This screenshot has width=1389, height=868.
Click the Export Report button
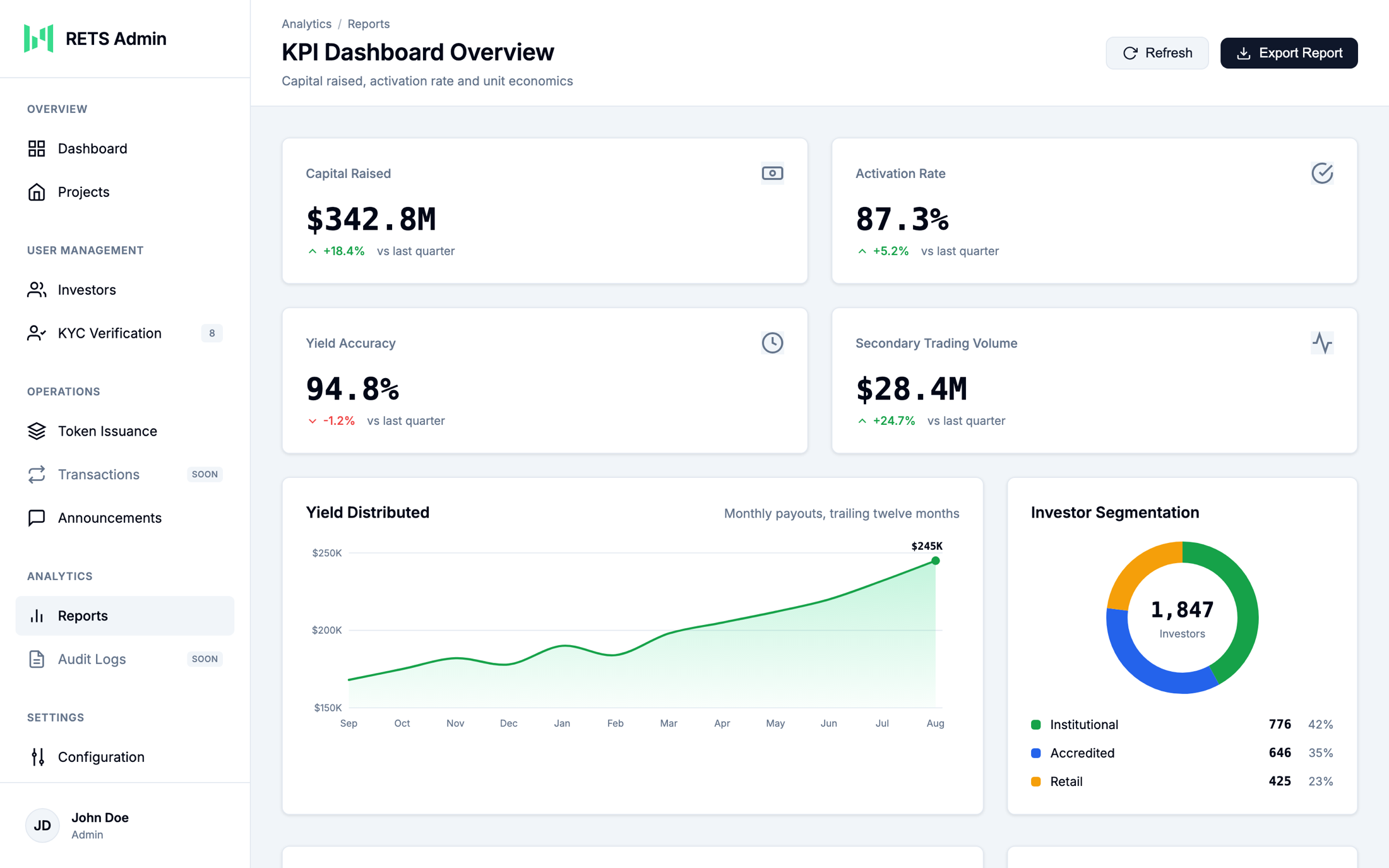point(1289,53)
